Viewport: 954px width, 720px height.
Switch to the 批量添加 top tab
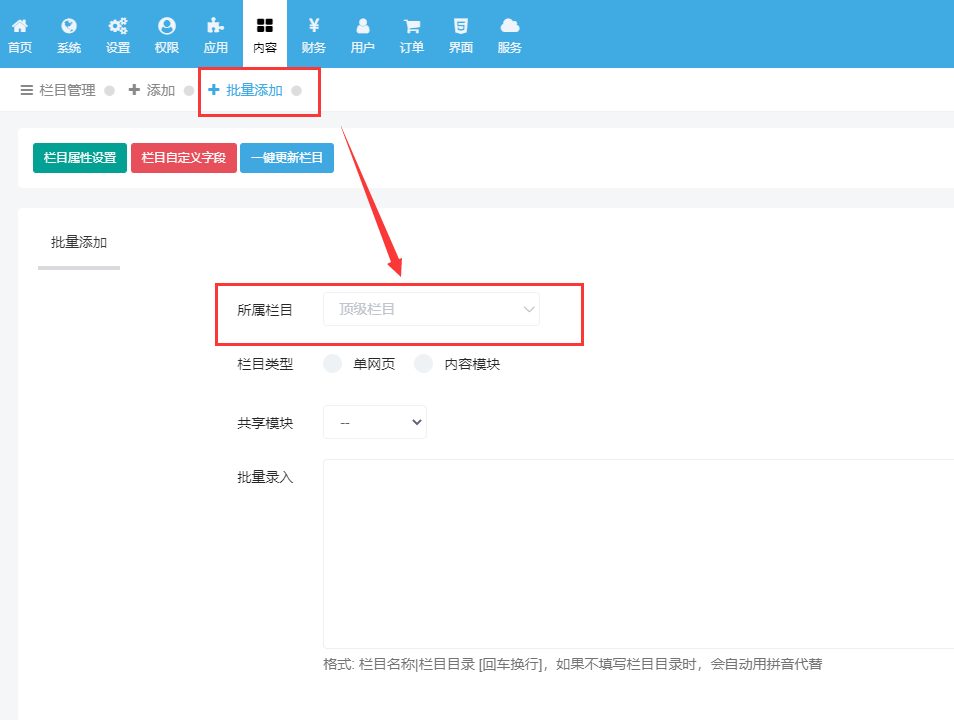coord(254,90)
